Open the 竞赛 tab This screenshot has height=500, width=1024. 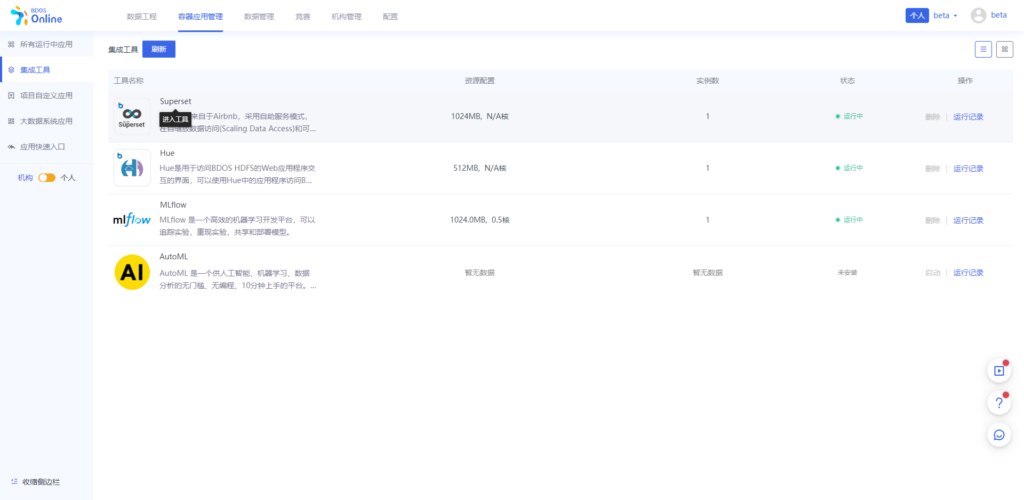[302, 16]
